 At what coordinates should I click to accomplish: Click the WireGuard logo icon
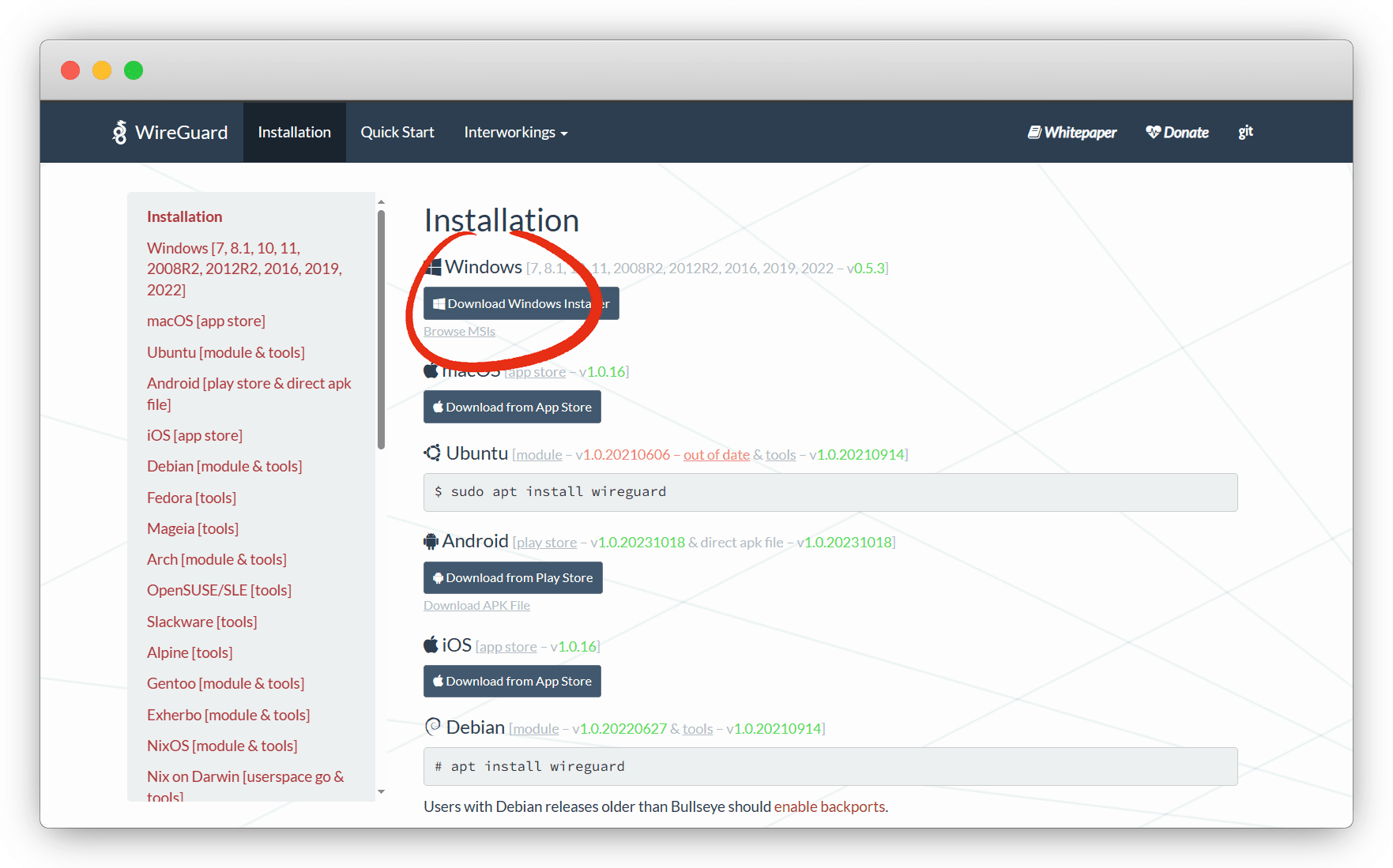point(119,132)
